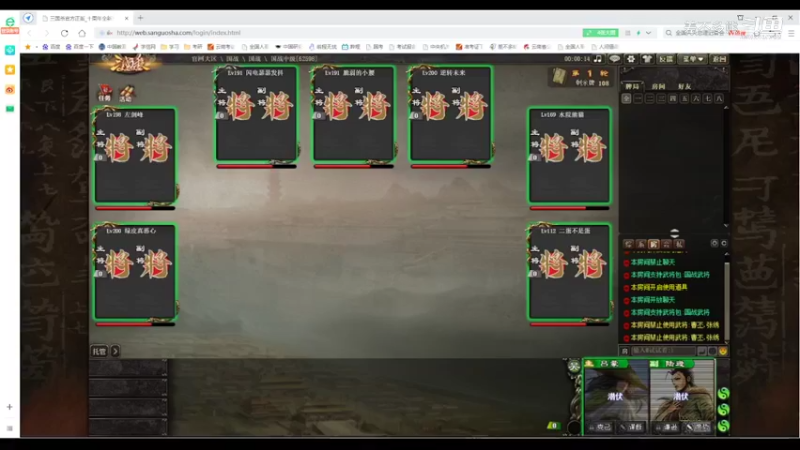
Task: Click the 反馈 button in game toolbar
Action: pos(666,59)
